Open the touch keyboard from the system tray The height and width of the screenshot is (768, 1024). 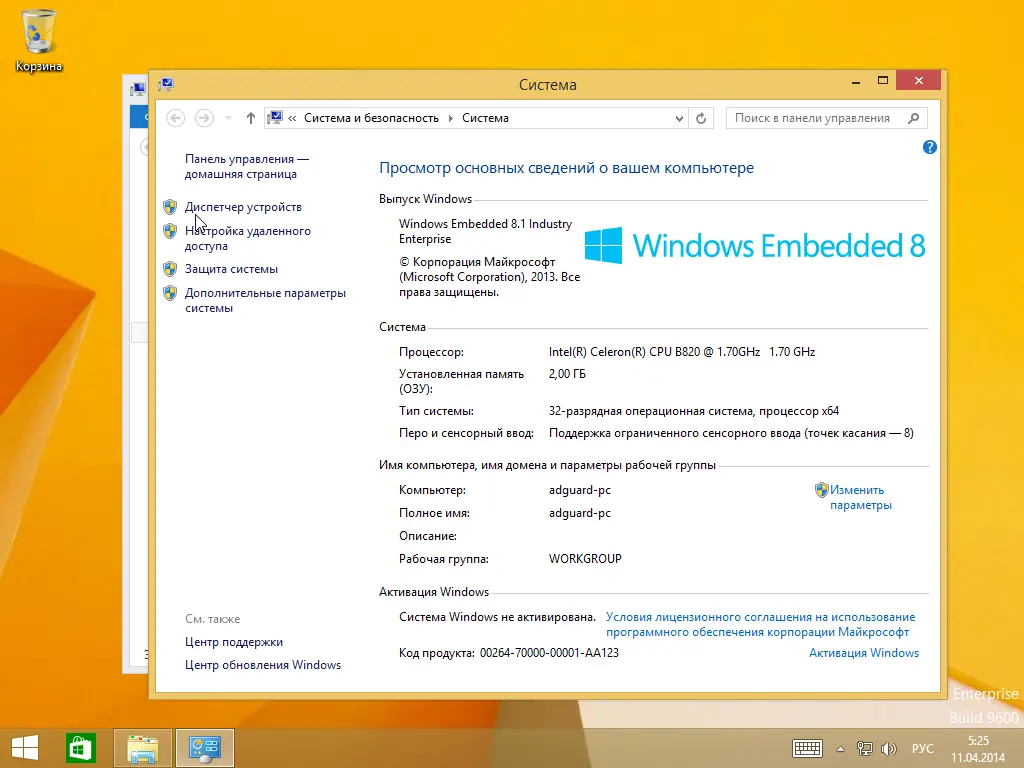[x=806, y=748]
